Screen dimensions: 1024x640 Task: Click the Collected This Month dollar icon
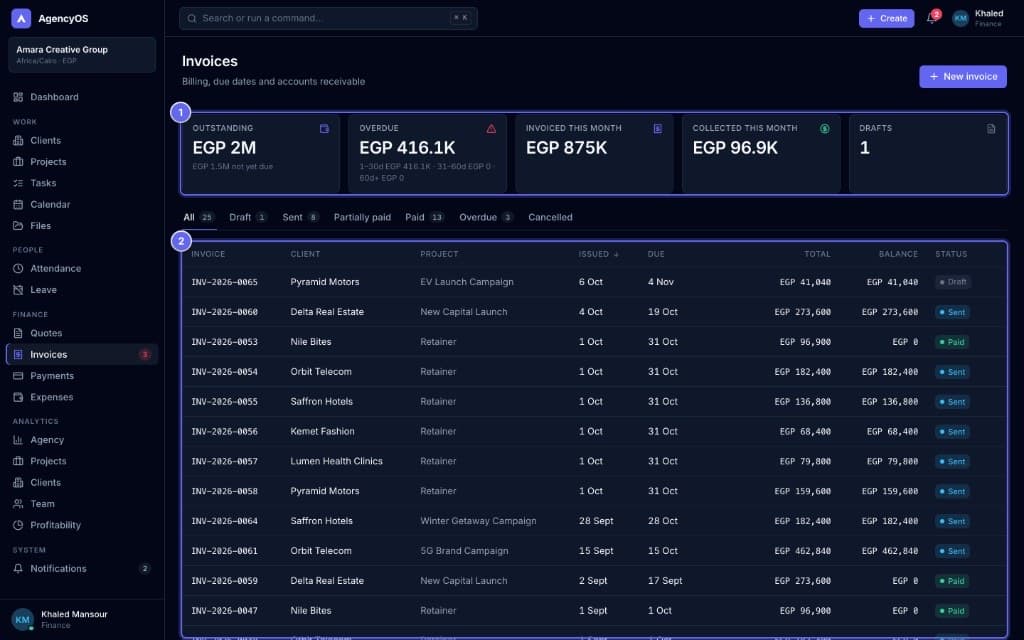825,129
